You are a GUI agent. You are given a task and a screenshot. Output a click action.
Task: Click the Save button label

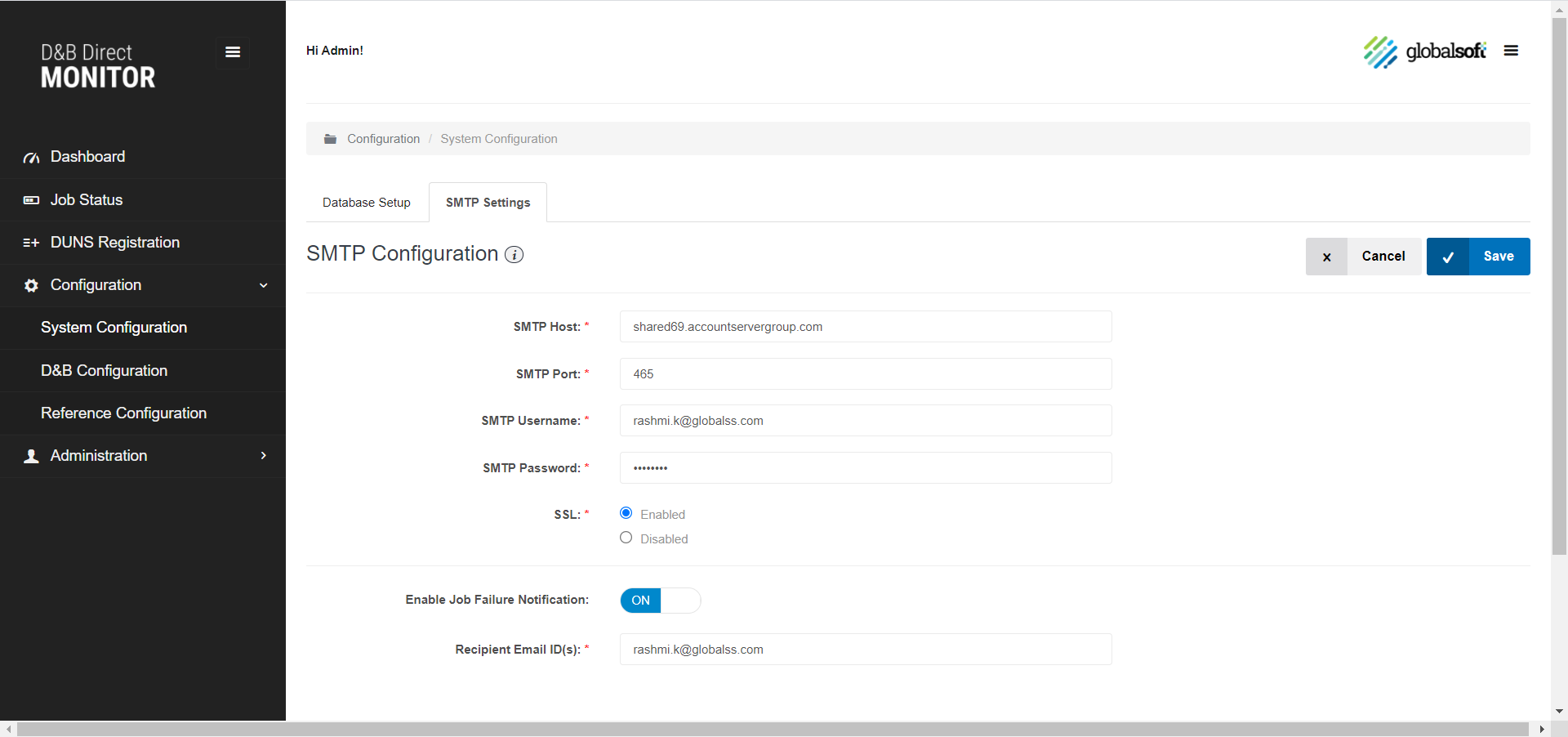pos(1499,257)
